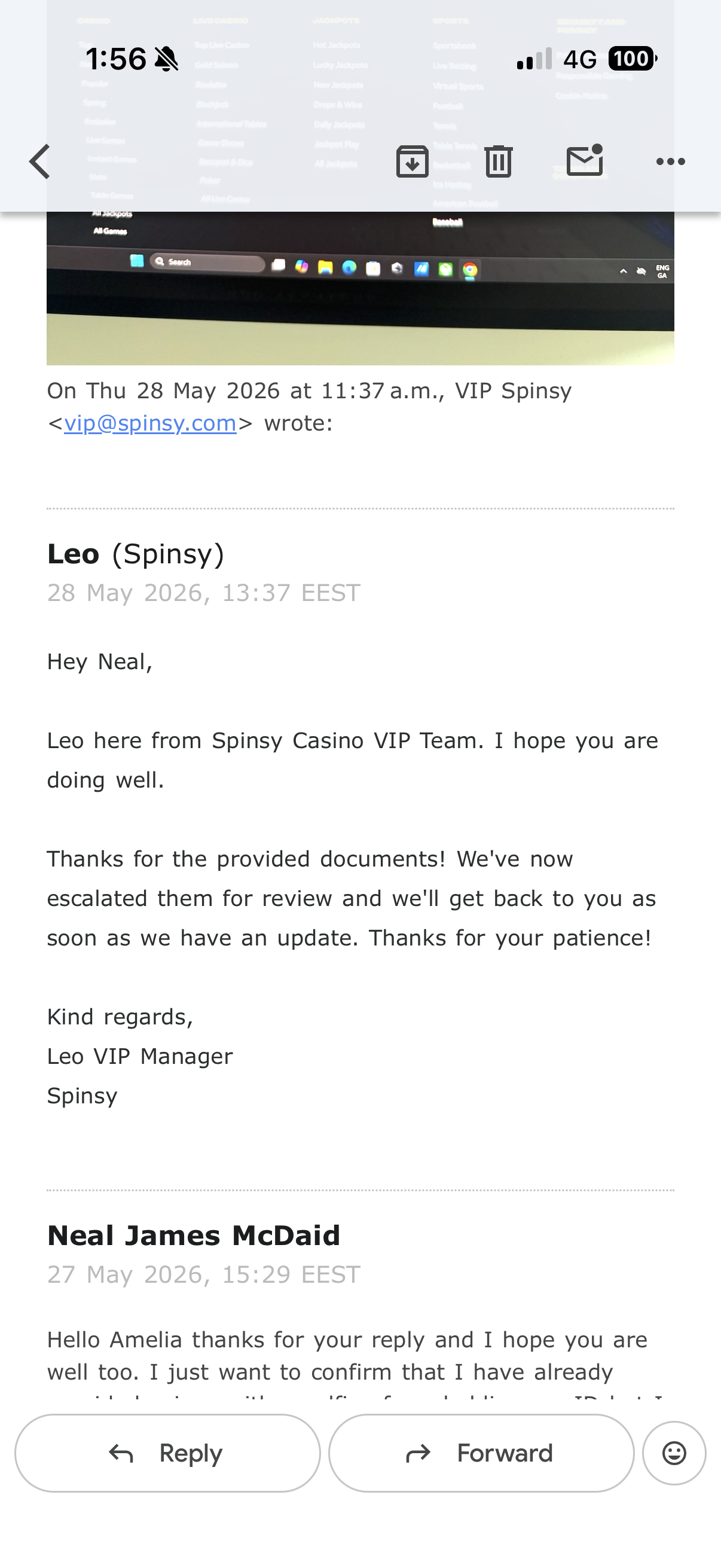Tap the silent mode bell in the status bar
Screen dimensions: 721x1568
point(166,59)
